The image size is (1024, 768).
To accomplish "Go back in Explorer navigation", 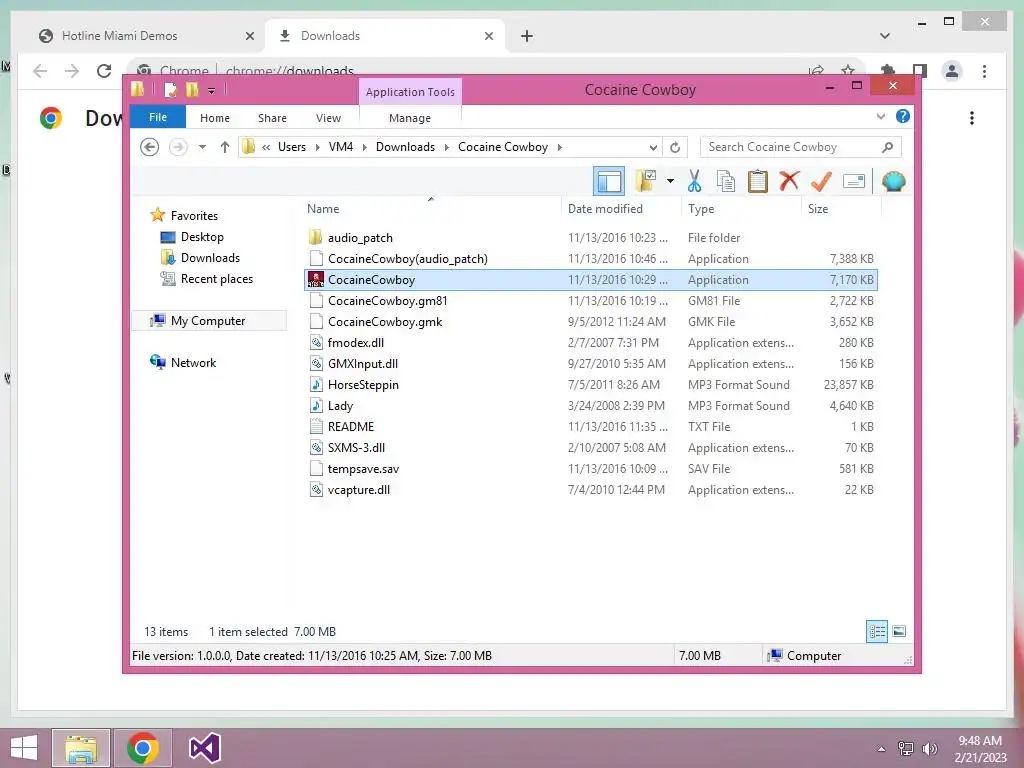I will 150,147.
